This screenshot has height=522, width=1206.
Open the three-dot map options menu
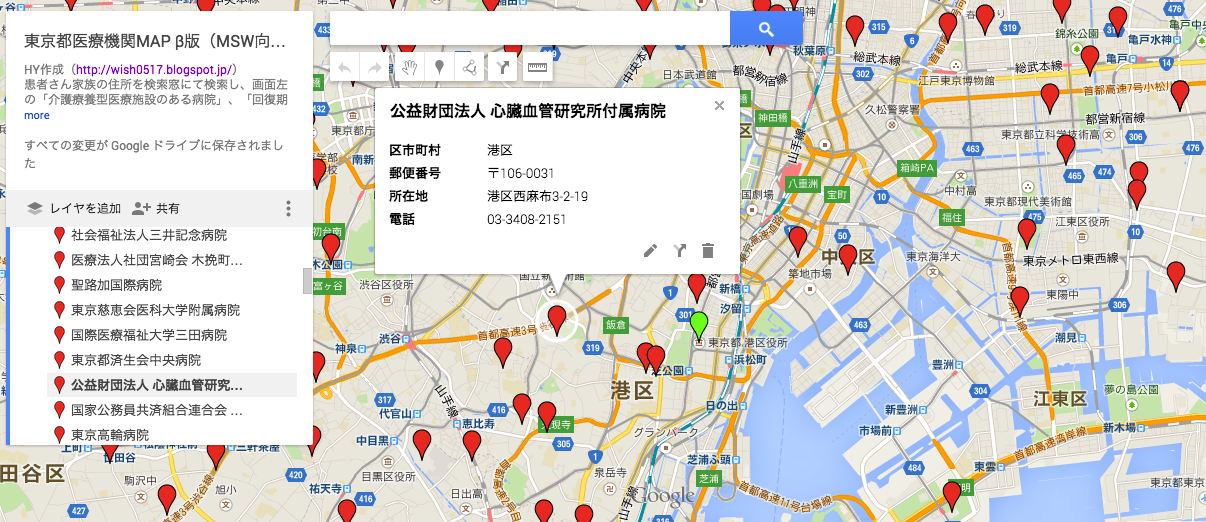click(x=288, y=208)
